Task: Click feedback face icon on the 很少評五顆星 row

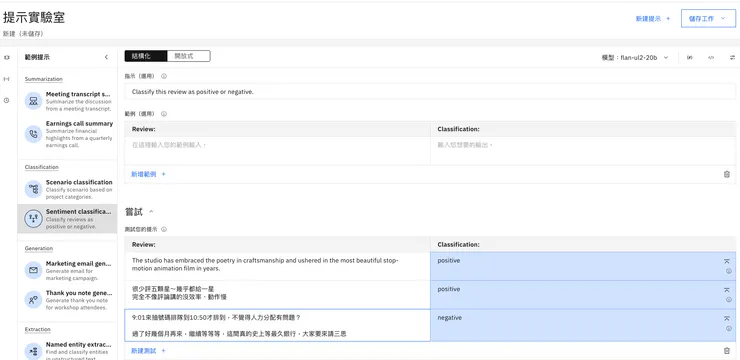Action: (x=729, y=300)
